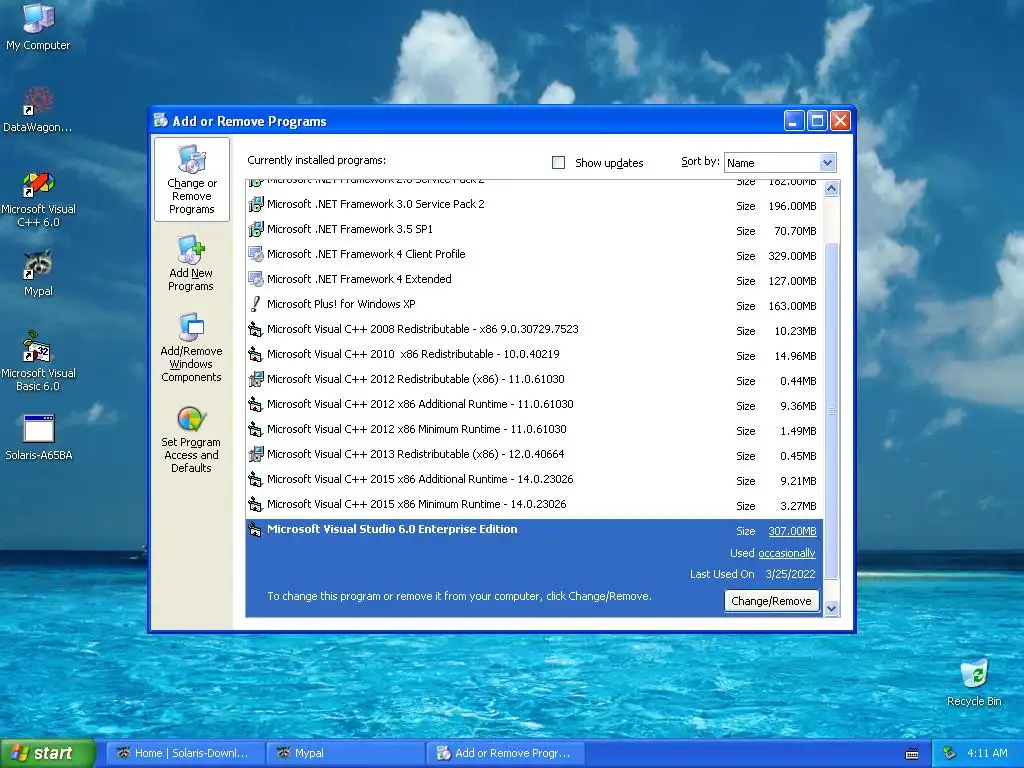Click the icon of Visual C++ 2015 x86 Additional Runtime
The height and width of the screenshot is (768, 1024).
pos(255,479)
